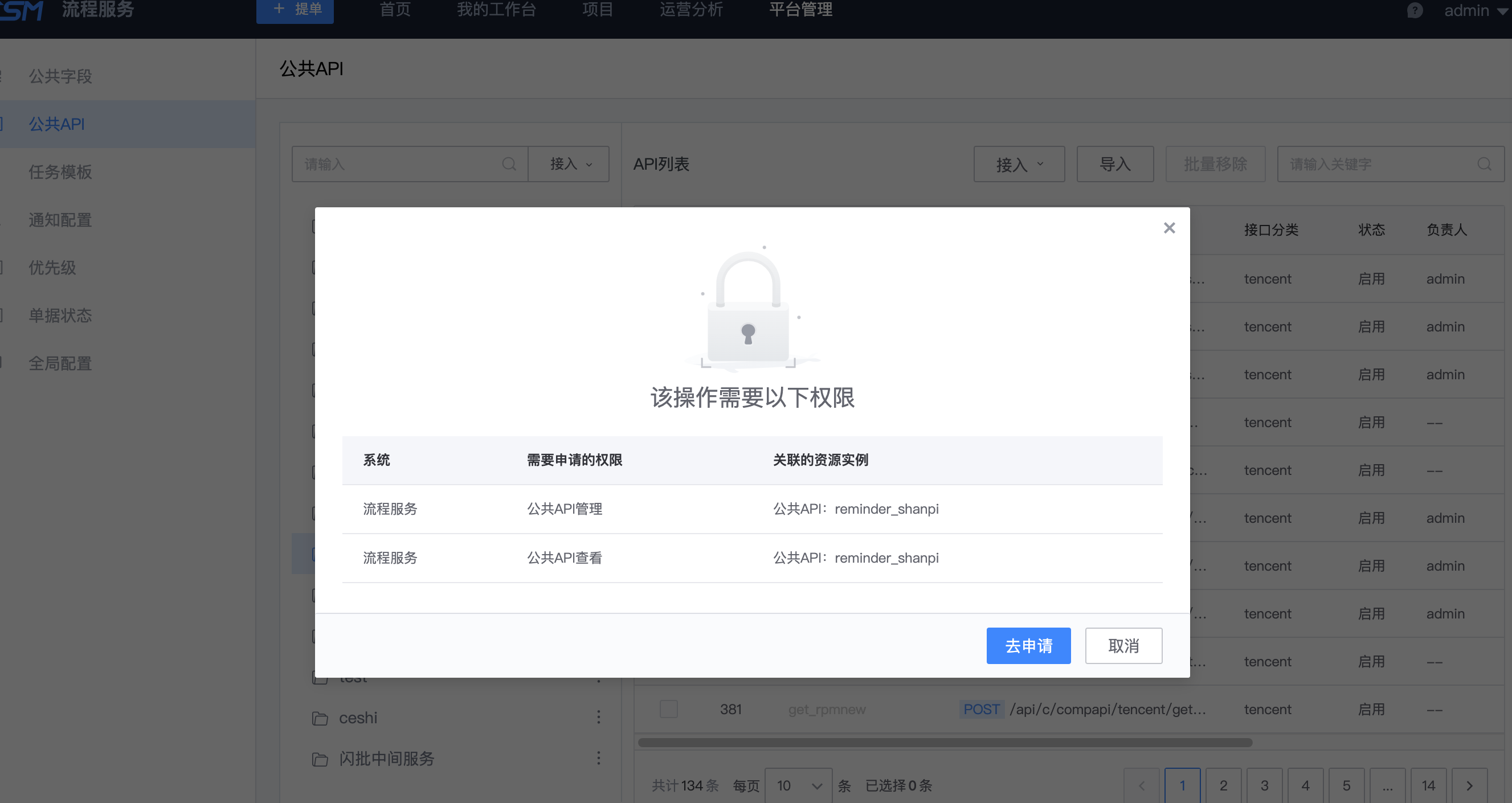The image size is (1512, 803).
Task: Tick checkbox for row 381 get_rpmnew
Action: point(668,709)
